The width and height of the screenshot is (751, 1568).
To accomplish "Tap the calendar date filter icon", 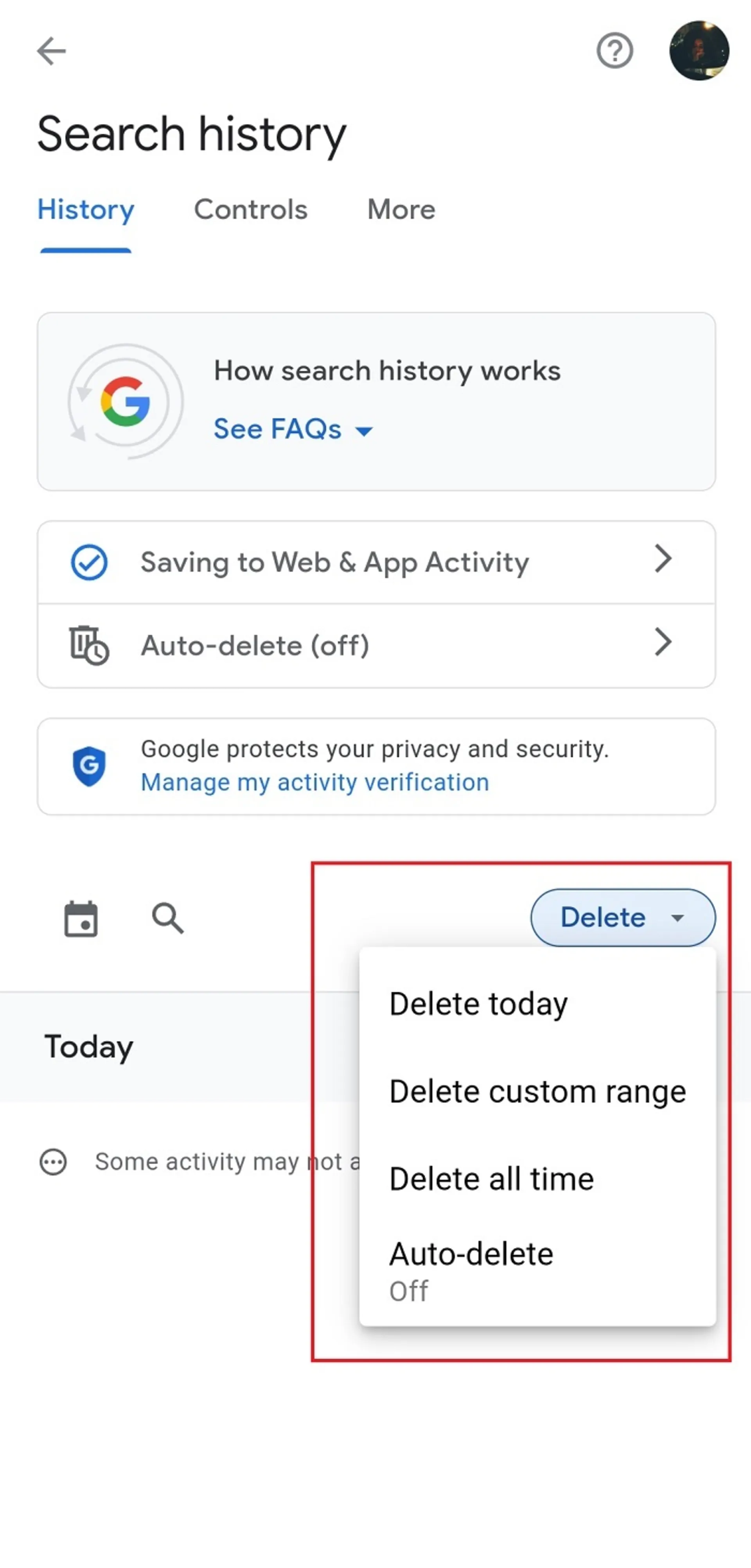I will point(81,919).
